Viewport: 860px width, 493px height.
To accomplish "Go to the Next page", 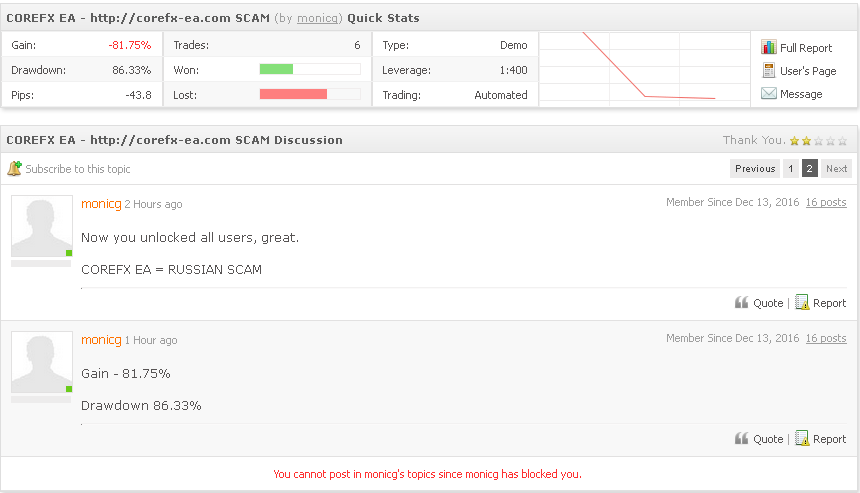I will 836,168.
